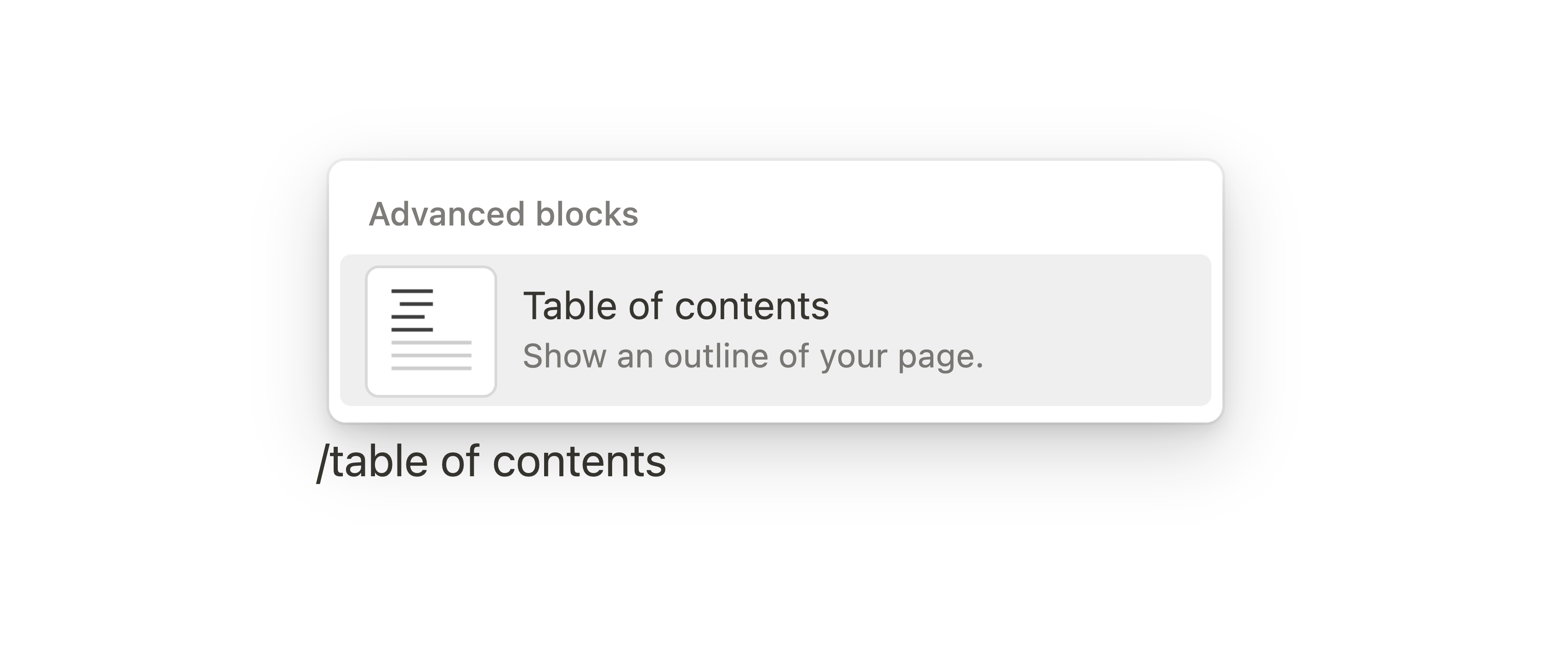
Task: Click the highlighted row's empty right side
Action: tap(1096, 330)
